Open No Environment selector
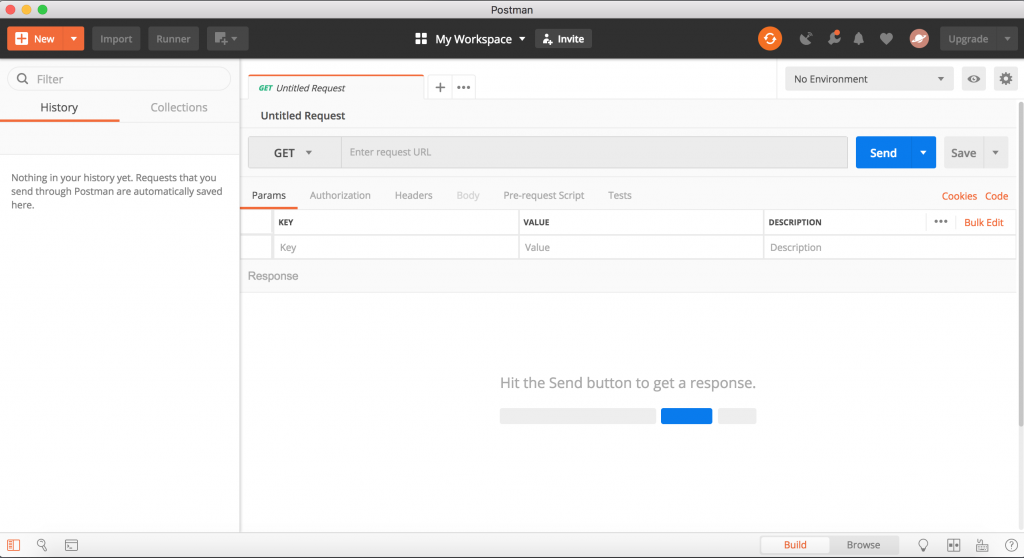The width and height of the screenshot is (1024, 558). 869,79
